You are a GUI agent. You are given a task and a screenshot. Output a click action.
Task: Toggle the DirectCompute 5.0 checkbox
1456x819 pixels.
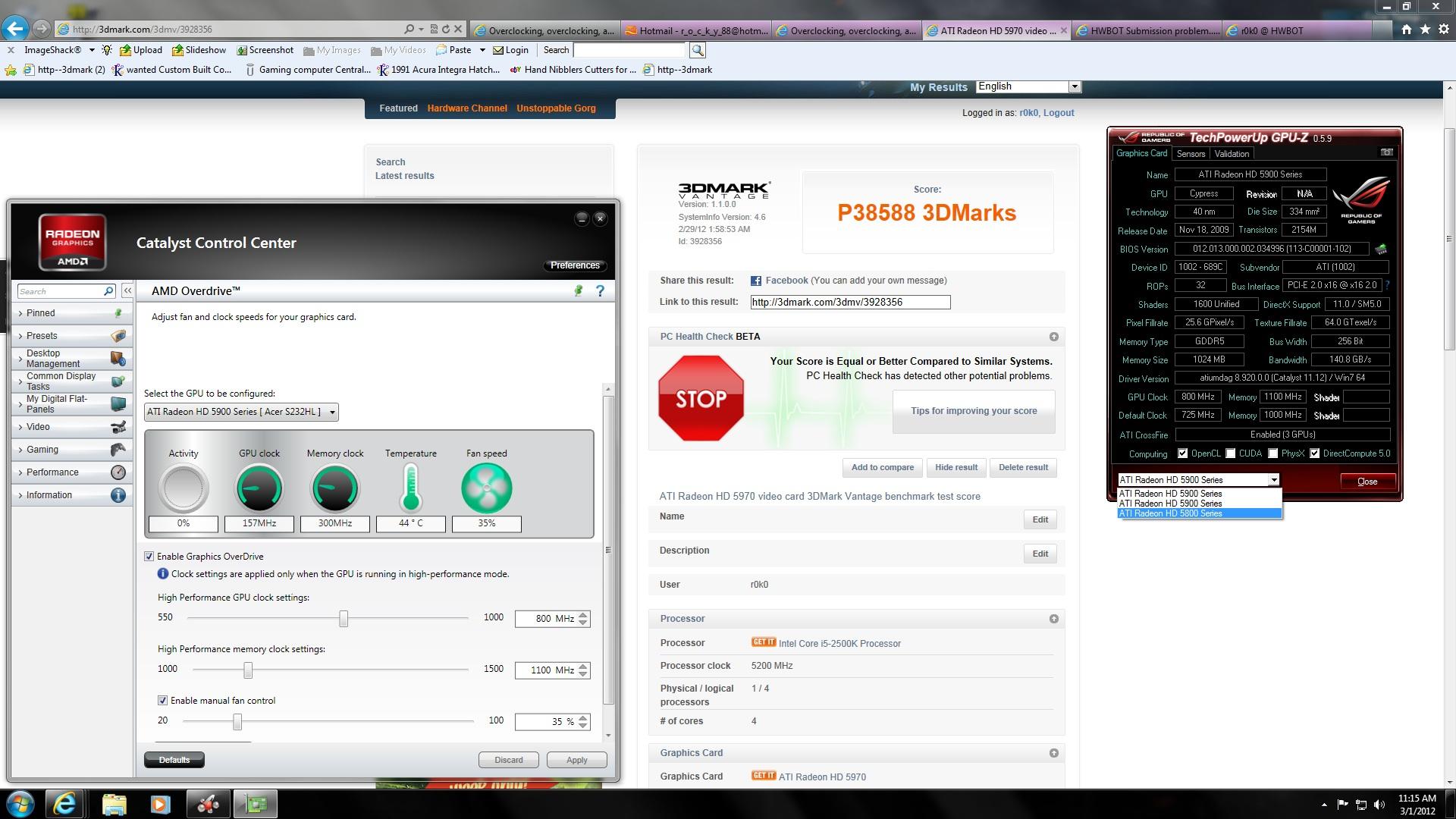pos(1314,453)
